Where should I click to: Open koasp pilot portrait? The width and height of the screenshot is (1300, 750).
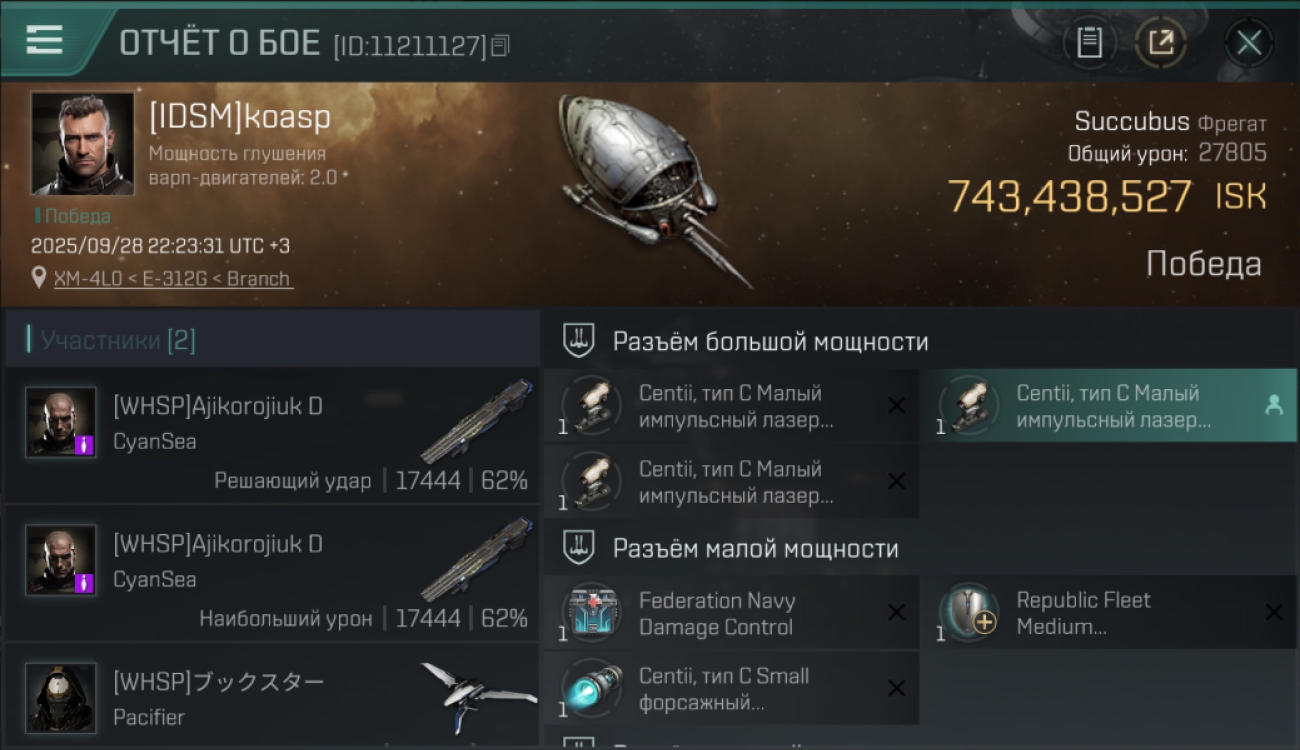(x=82, y=144)
